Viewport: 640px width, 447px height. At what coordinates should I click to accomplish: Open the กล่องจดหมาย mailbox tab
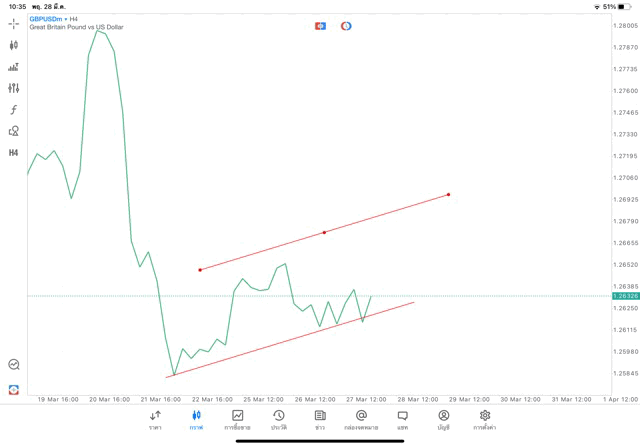coord(361,420)
